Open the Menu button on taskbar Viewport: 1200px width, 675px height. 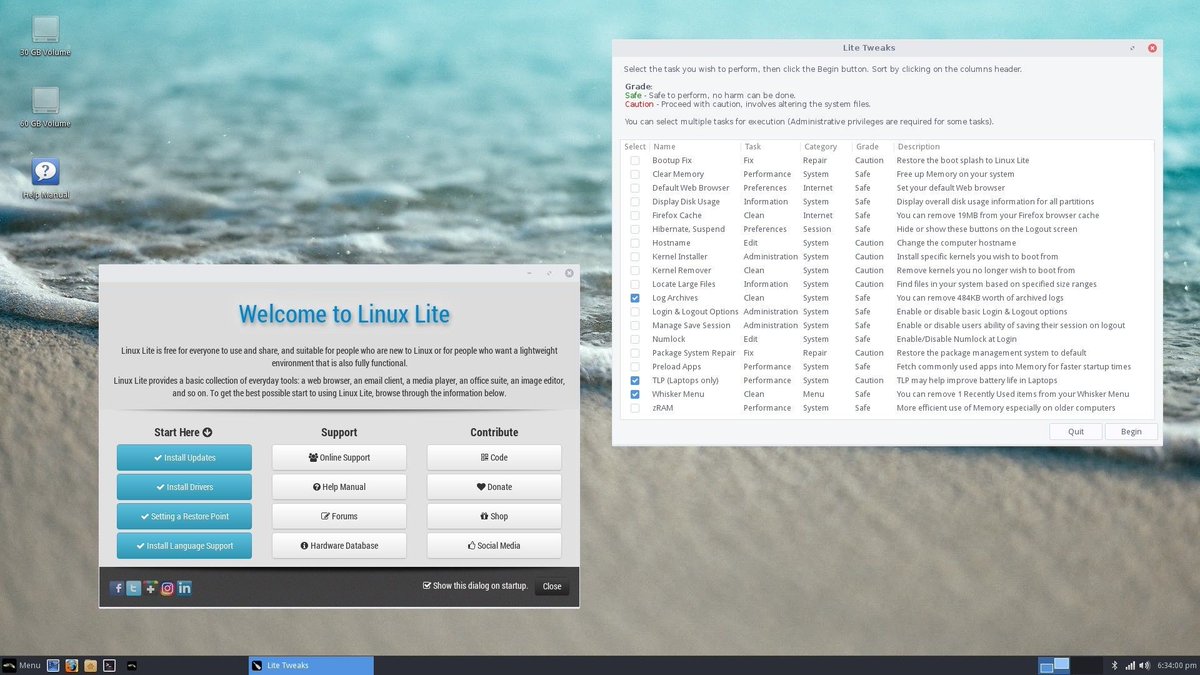(x=21, y=665)
